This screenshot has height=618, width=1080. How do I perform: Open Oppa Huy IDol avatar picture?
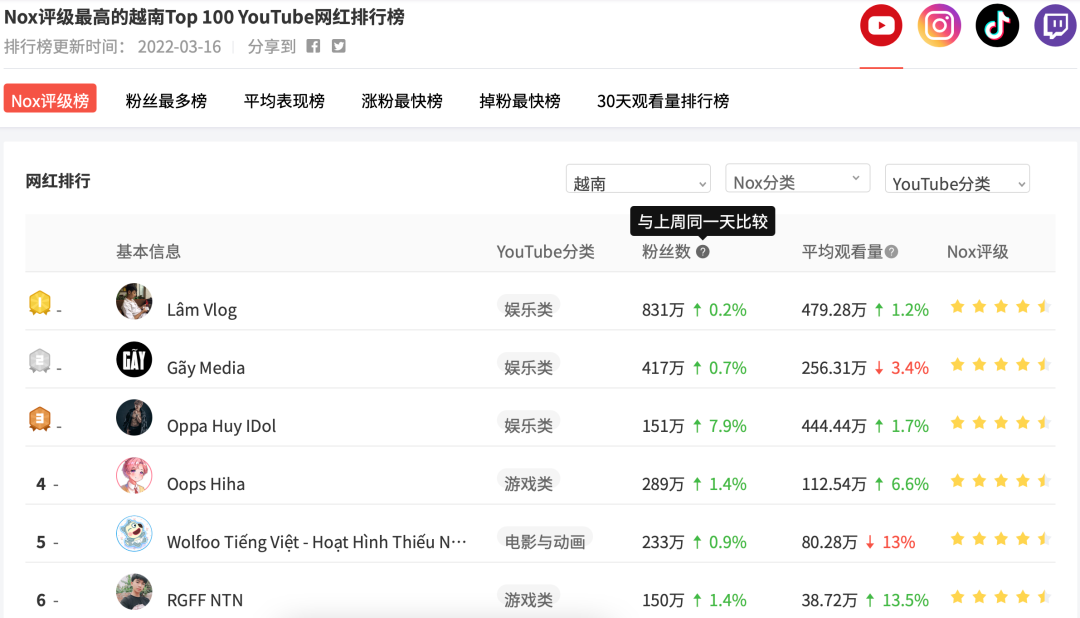tap(134, 418)
